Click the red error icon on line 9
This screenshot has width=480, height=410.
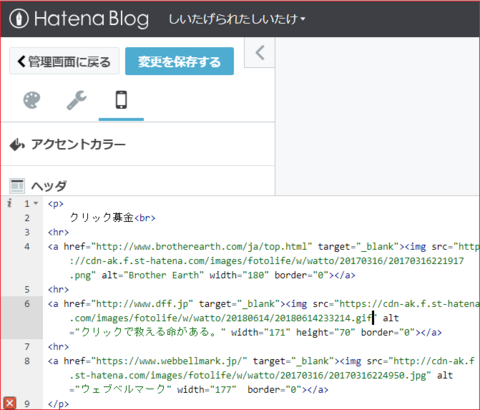tap(9, 403)
